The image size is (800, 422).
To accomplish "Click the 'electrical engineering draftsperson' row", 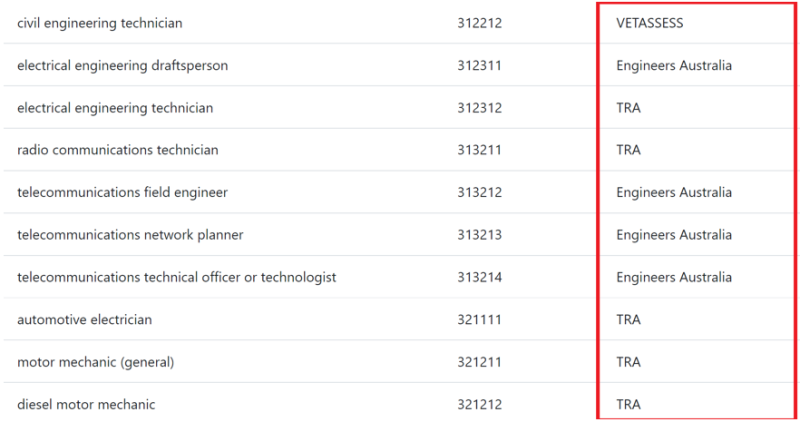I will point(122,65).
